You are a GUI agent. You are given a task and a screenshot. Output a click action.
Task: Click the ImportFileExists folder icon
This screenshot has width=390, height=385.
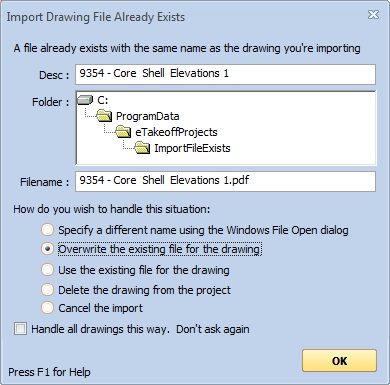point(143,148)
